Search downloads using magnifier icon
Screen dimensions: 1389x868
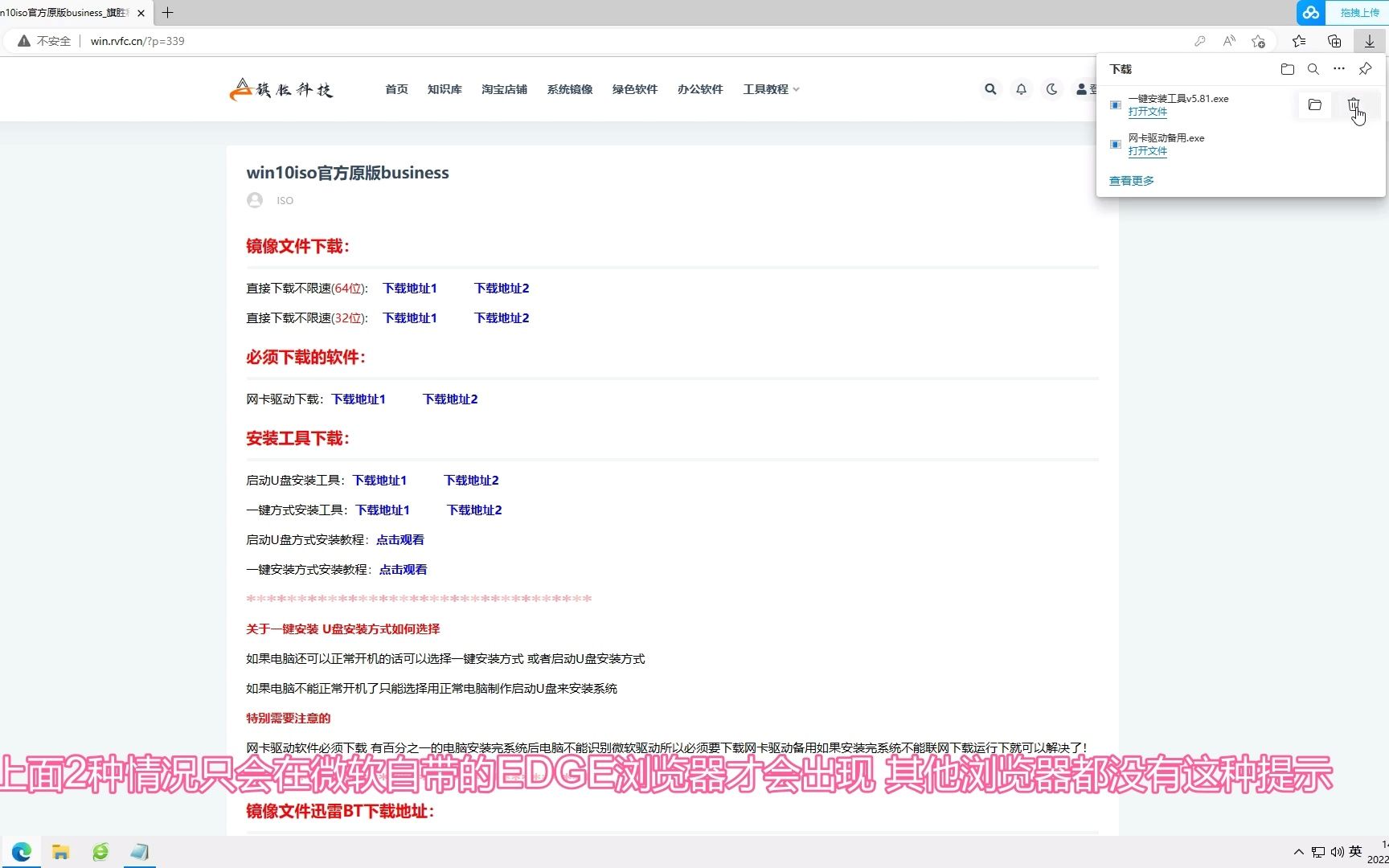tap(1313, 69)
